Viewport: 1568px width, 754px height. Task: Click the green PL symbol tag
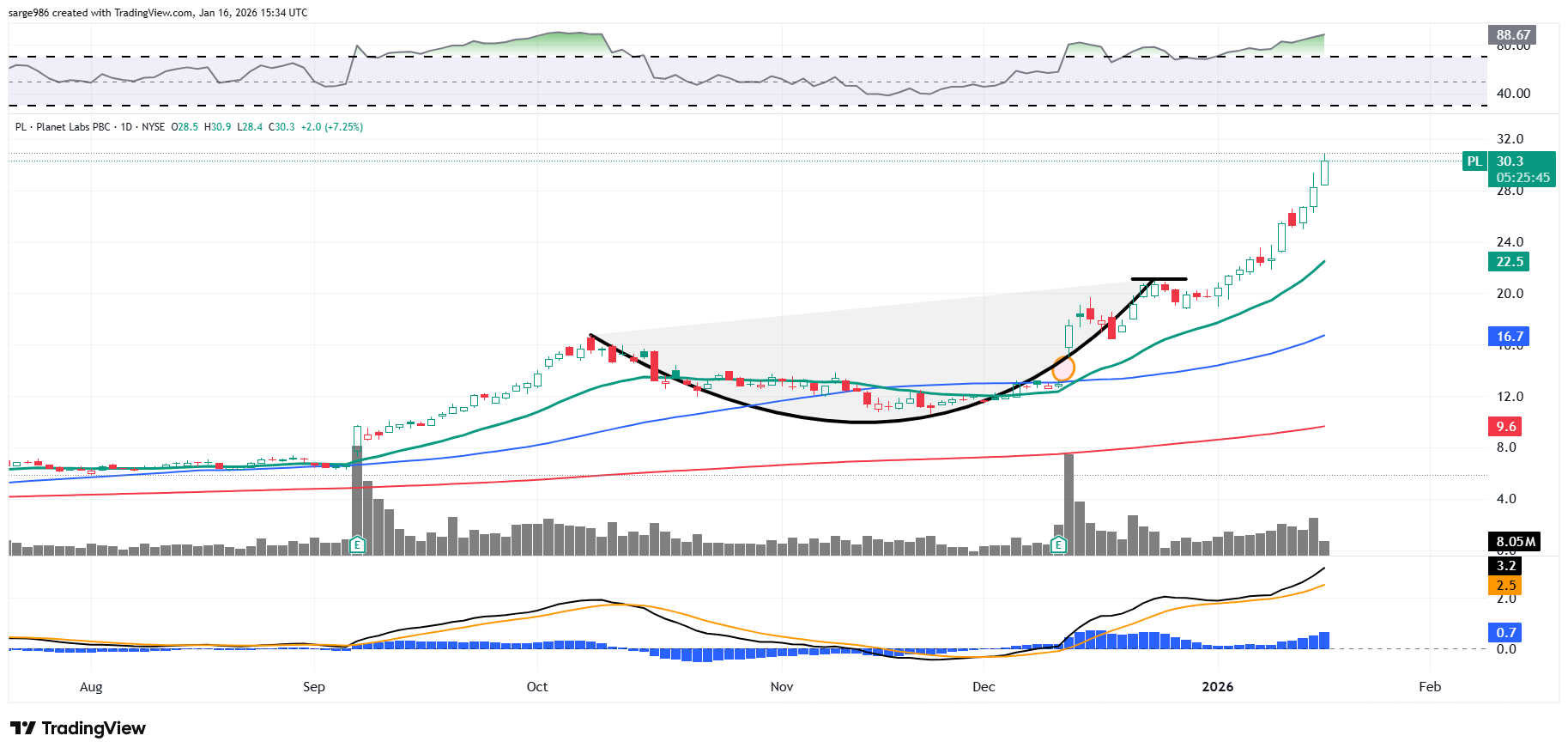[1474, 161]
